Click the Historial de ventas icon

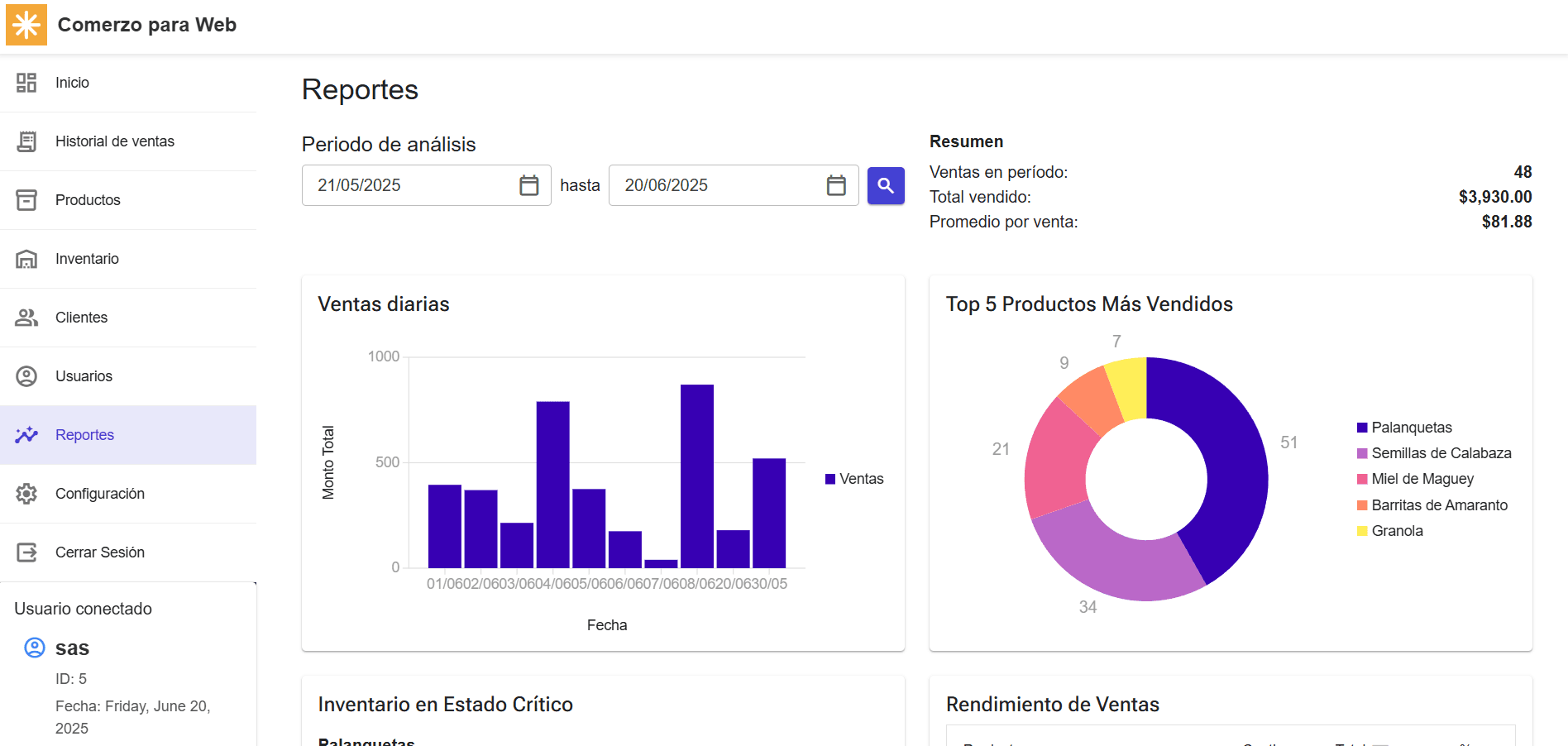pyautogui.click(x=26, y=141)
